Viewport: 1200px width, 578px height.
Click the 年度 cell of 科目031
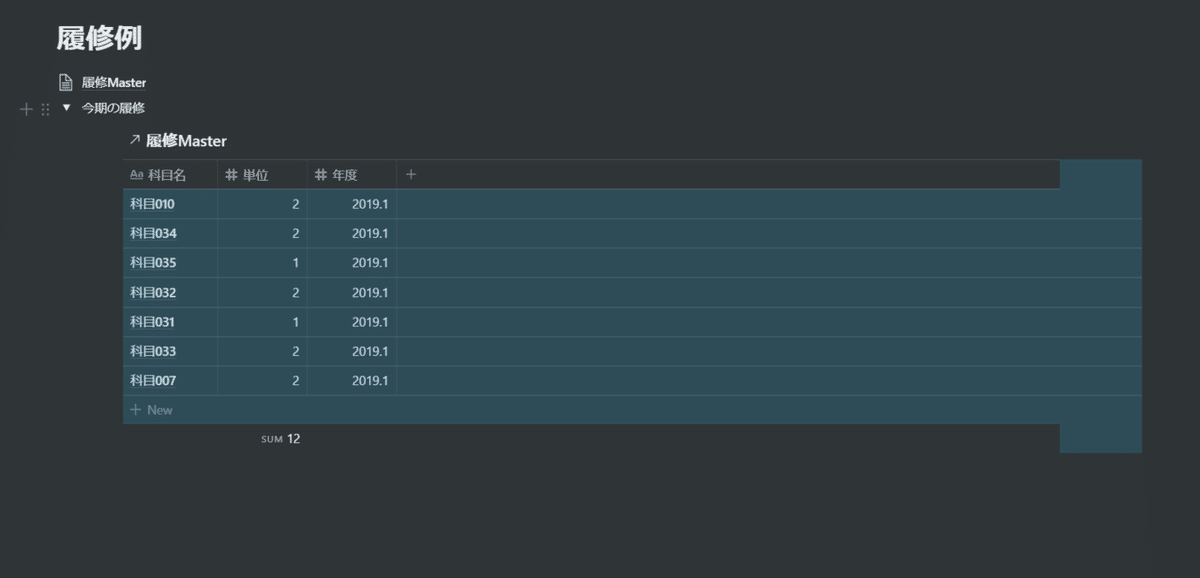point(351,322)
